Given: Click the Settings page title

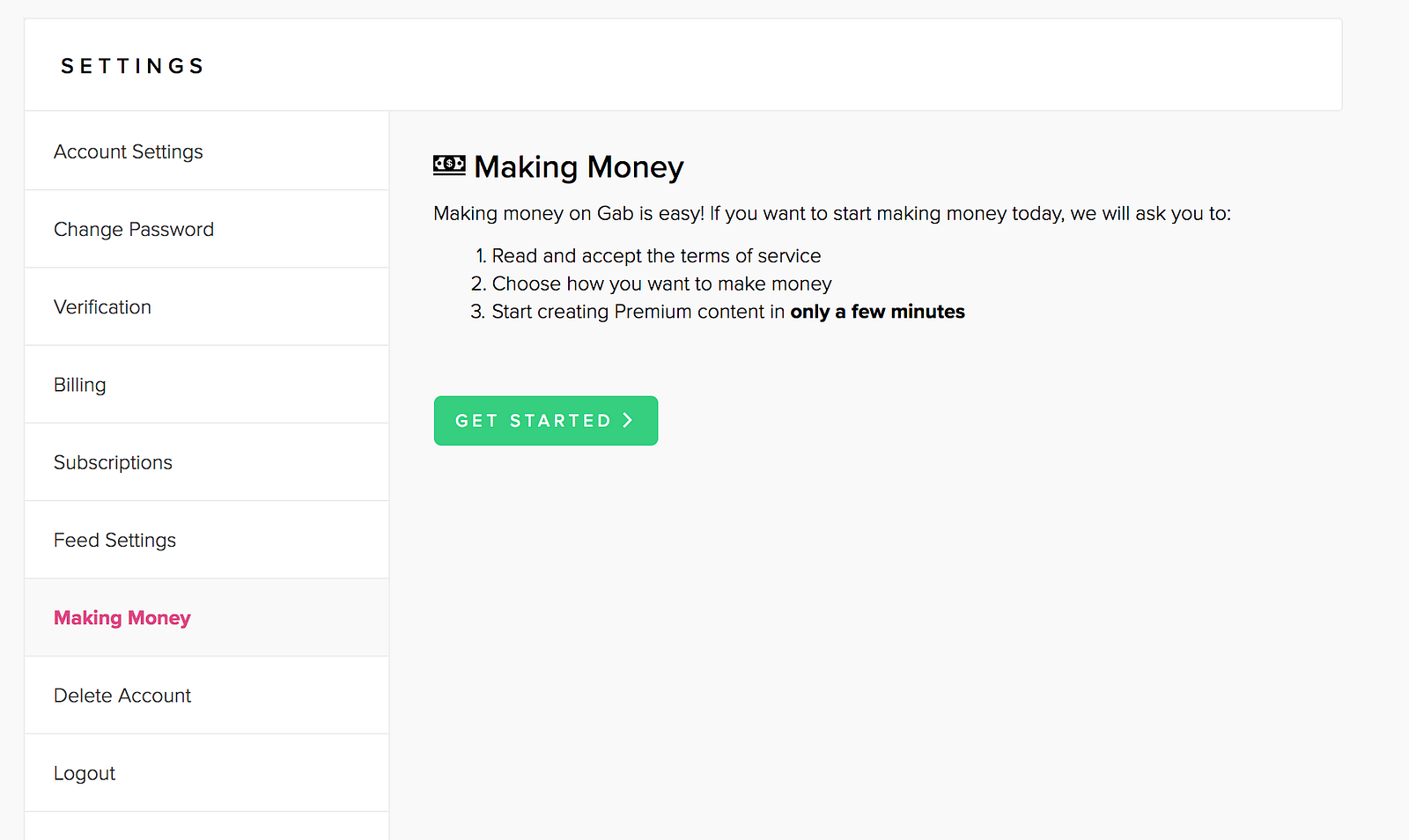Looking at the screenshot, I should [x=133, y=66].
